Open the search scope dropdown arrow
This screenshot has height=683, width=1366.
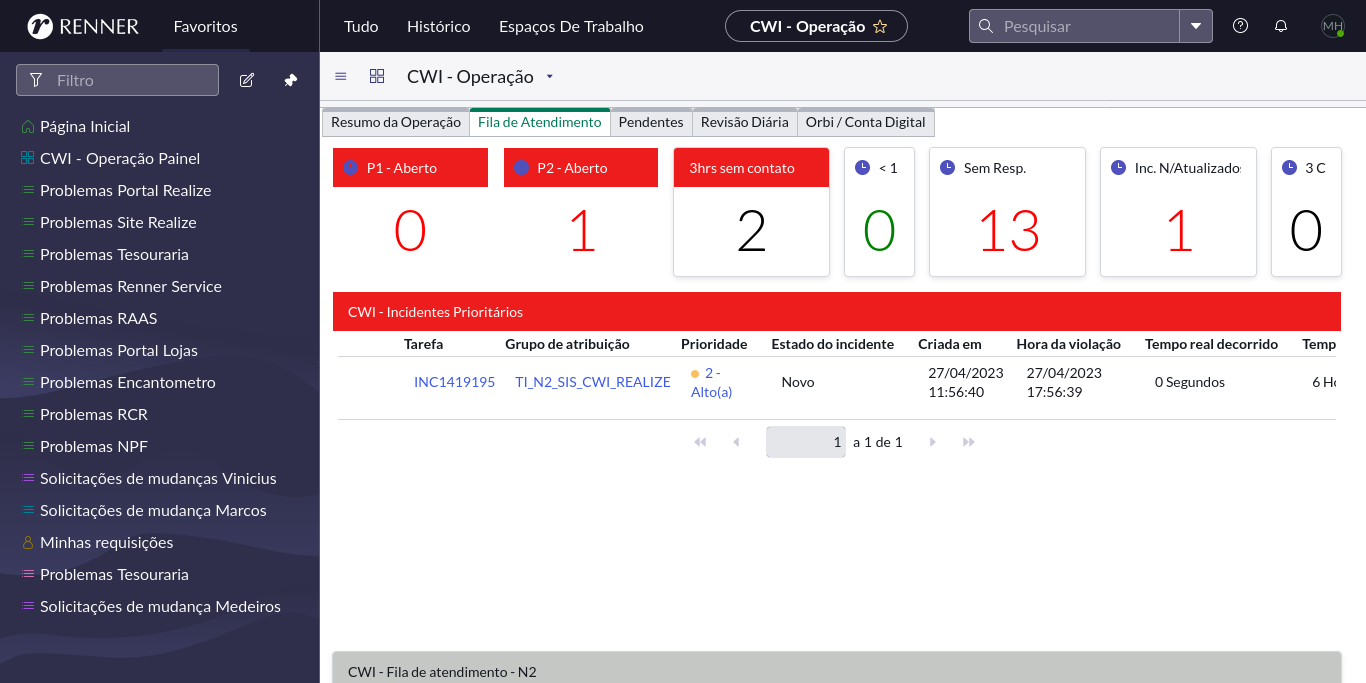click(x=1196, y=26)
